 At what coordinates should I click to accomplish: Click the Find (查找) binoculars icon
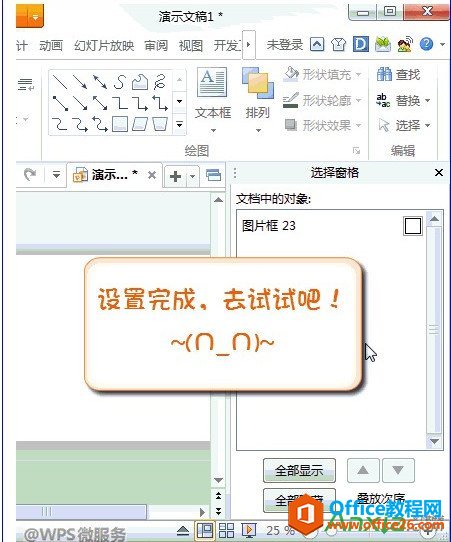pos(384,74)
